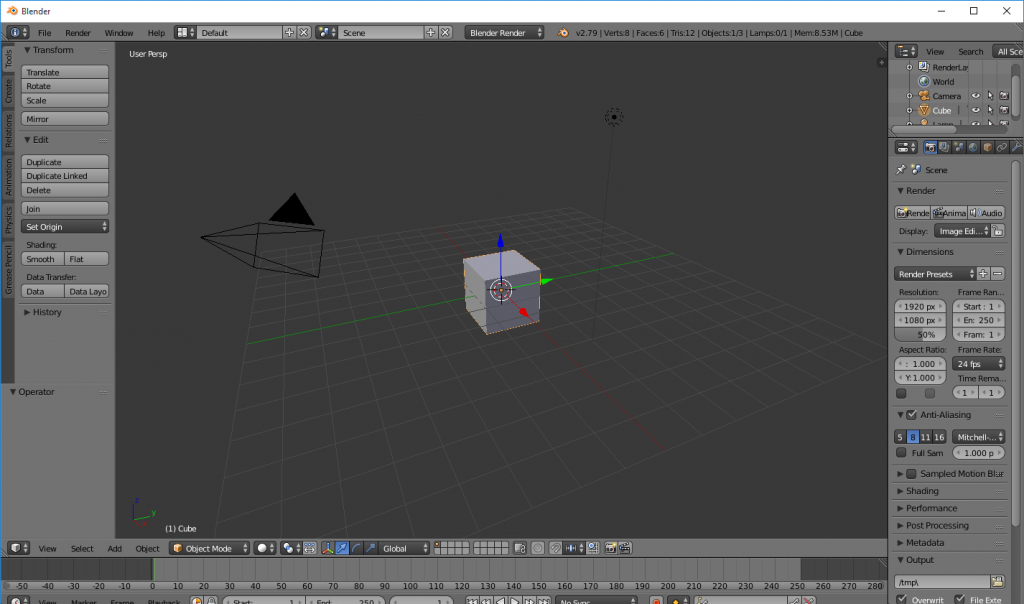Select the rotate manipulator arc icon

357,548
